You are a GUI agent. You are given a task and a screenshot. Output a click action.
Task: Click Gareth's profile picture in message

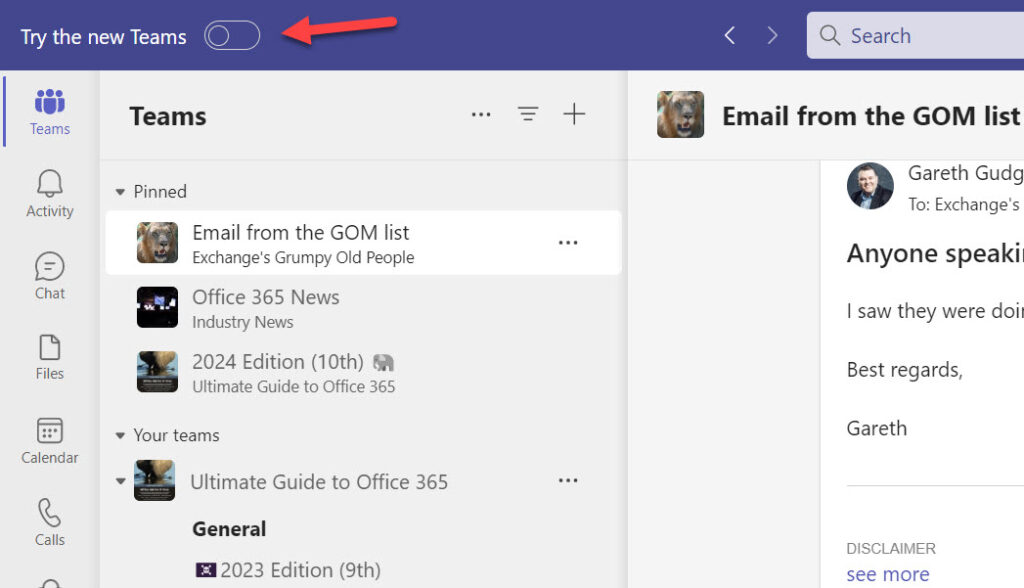pos(870,186)
